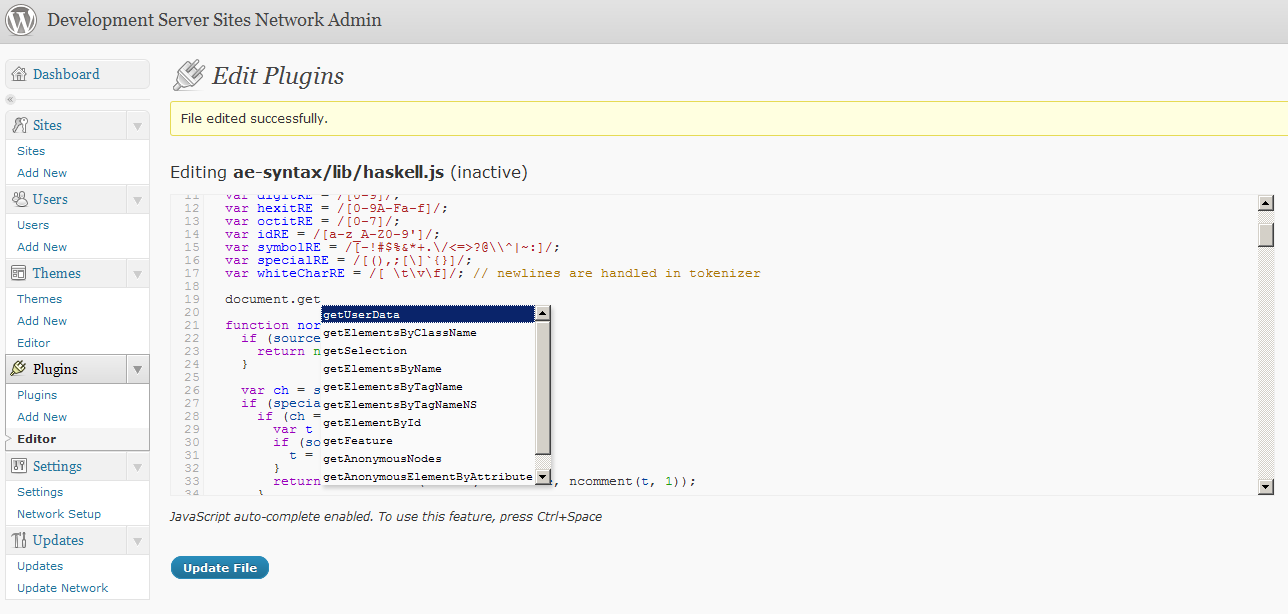Collapse the Sites menu section arrow
This screenshot has width=1288, height=614.
tap(137, 126)
